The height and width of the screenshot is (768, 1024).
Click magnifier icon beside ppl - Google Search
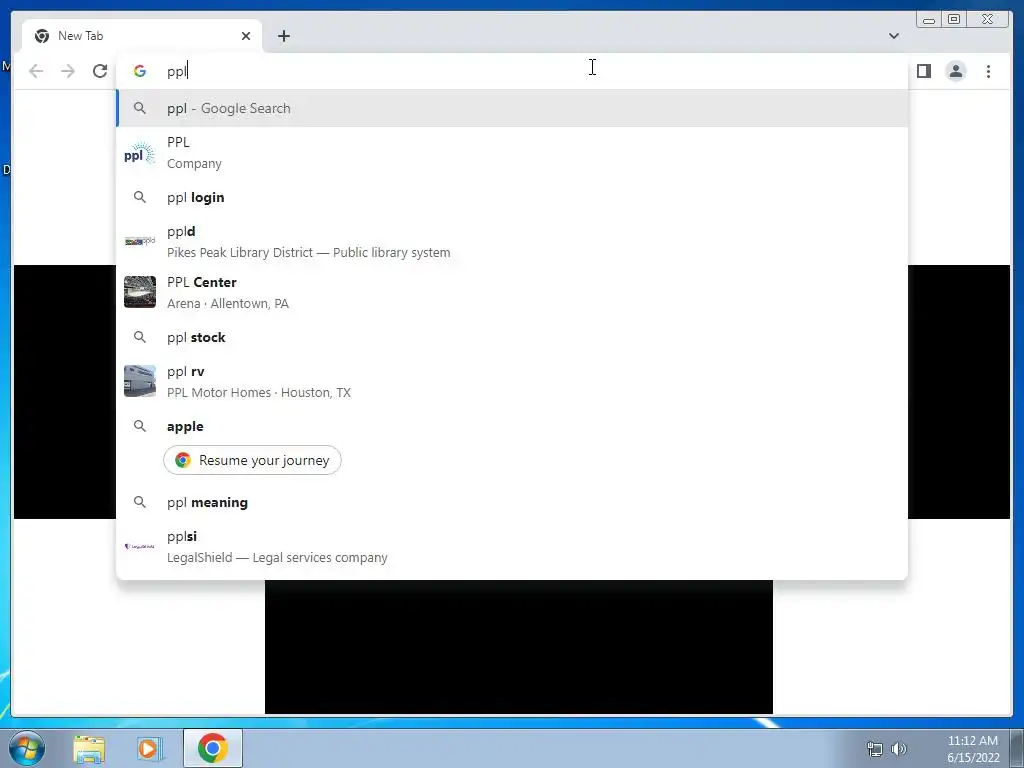(140, 108)
